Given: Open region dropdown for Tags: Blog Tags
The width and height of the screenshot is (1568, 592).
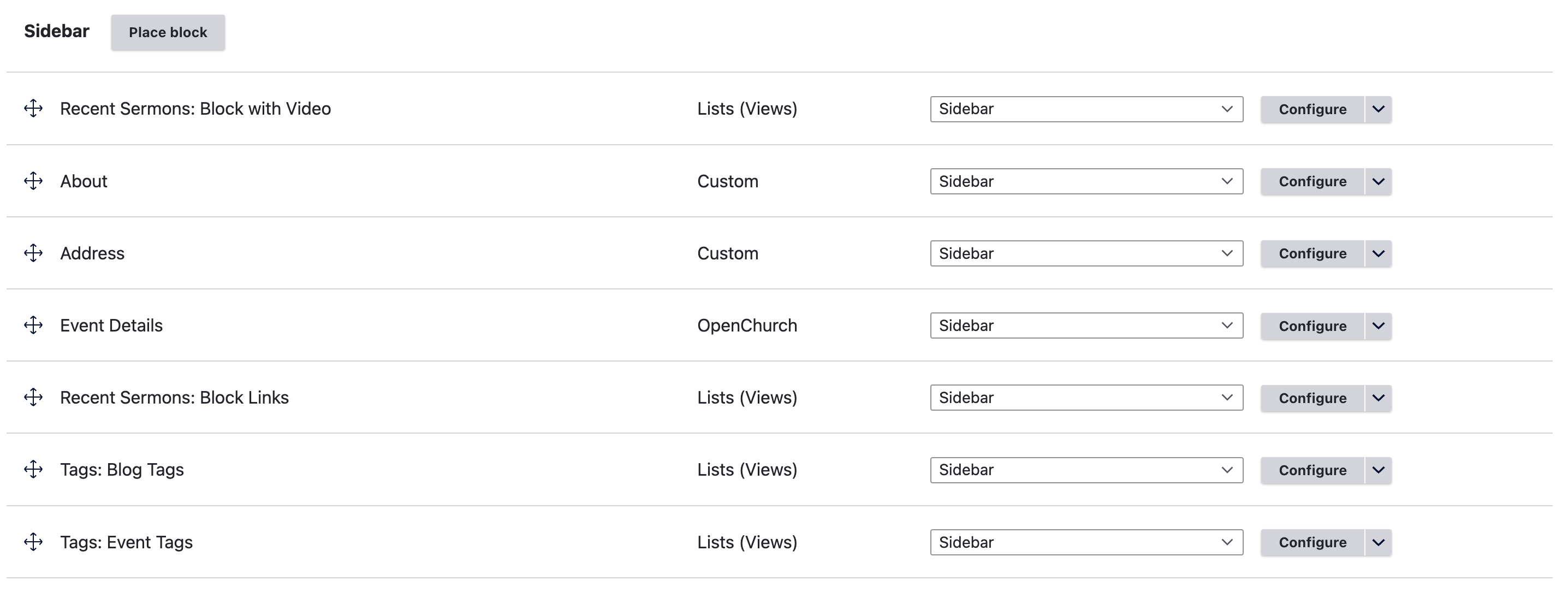Looking at the screenshot, I should click(1086, 470).
